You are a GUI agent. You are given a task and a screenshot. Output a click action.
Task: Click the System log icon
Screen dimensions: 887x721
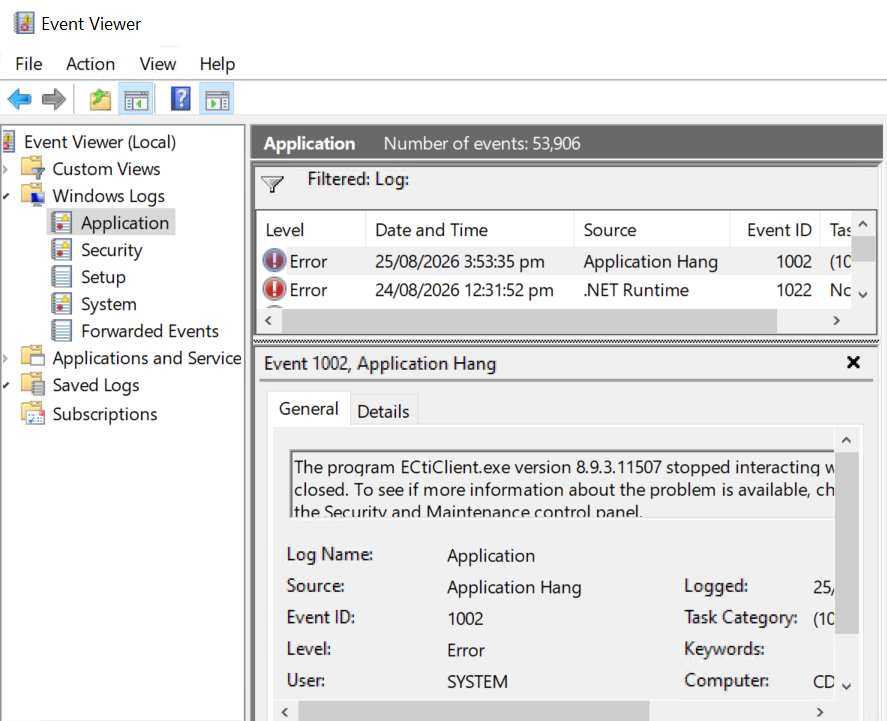click(61, 304)
